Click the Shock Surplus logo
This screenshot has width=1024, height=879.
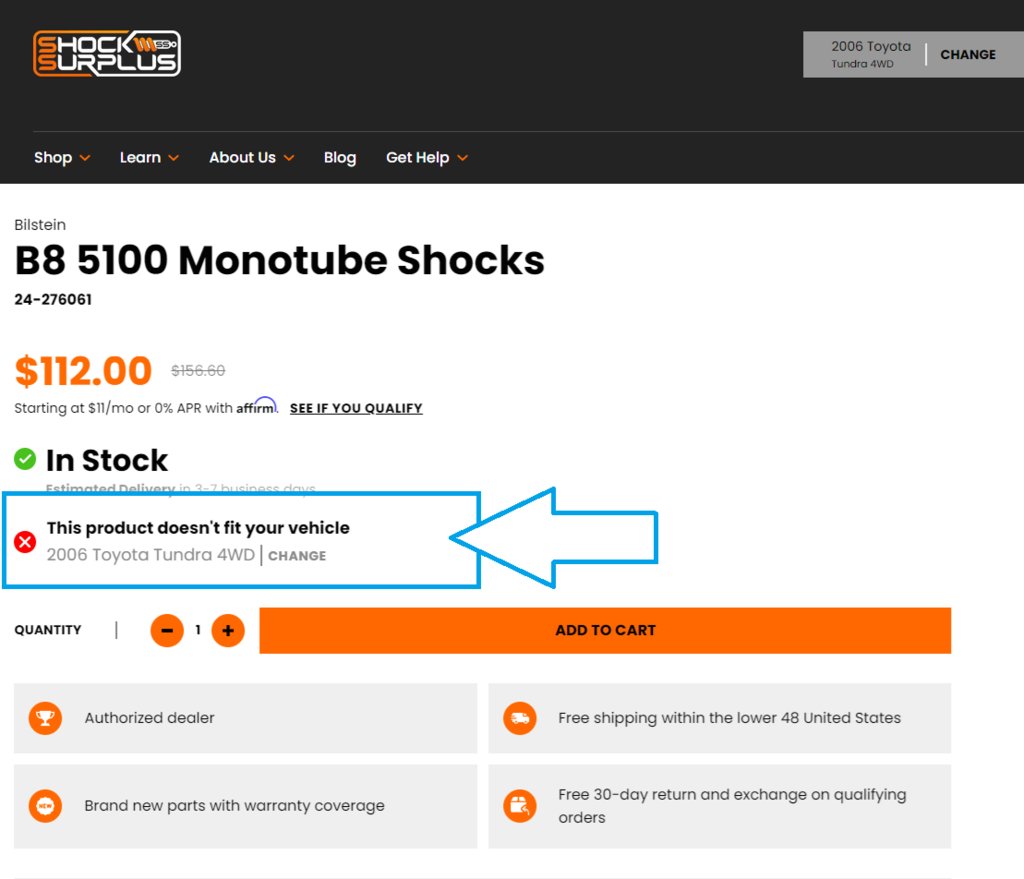tap(107, 54)
